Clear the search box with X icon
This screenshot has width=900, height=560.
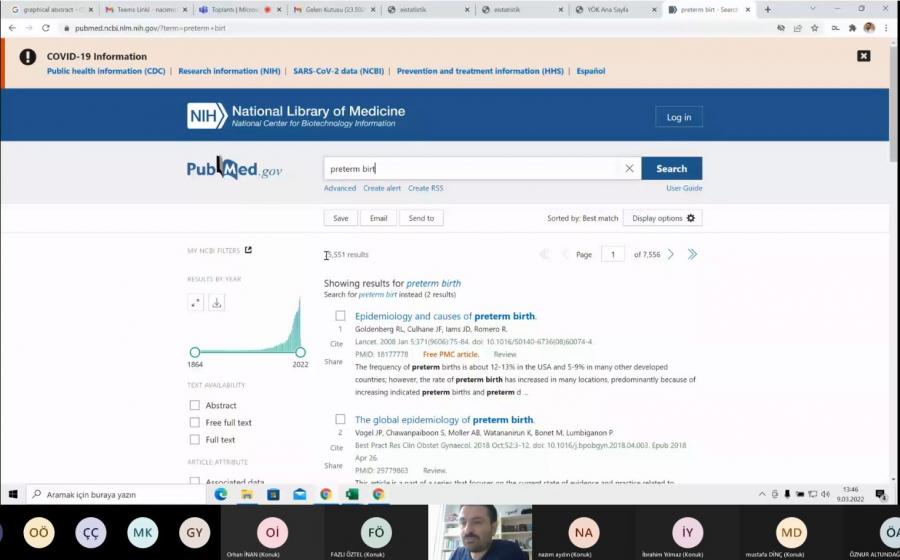tap(629, 169)
